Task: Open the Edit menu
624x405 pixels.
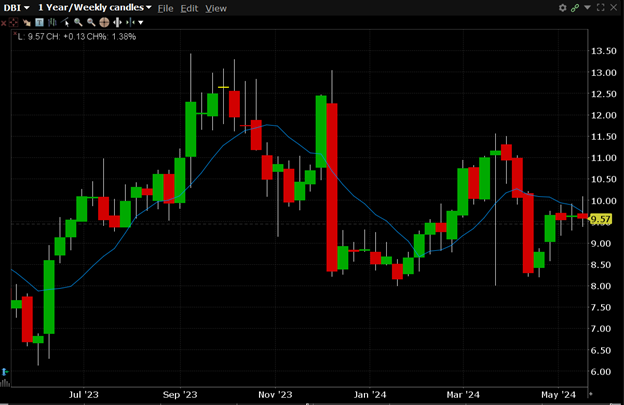Action: [189, 8]
